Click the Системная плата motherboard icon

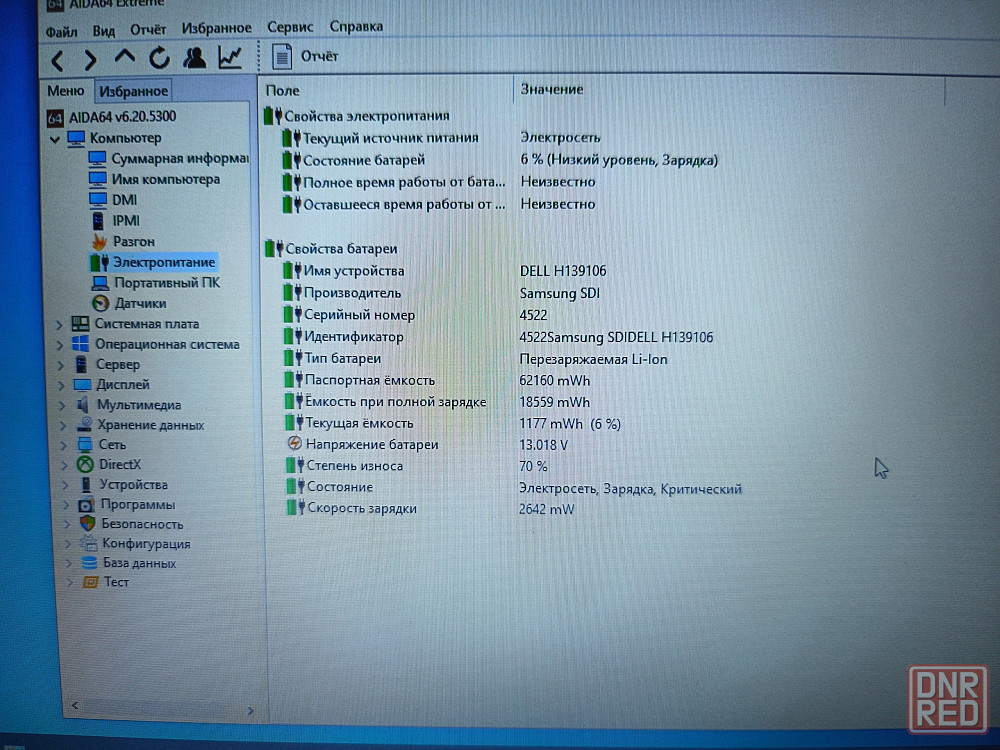click(80, 324)
